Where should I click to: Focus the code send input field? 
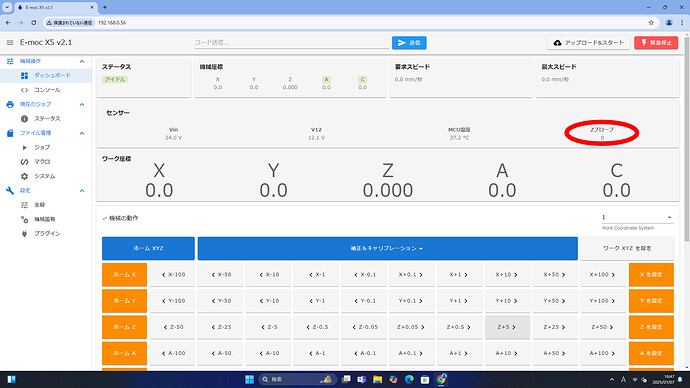(292, 43)
